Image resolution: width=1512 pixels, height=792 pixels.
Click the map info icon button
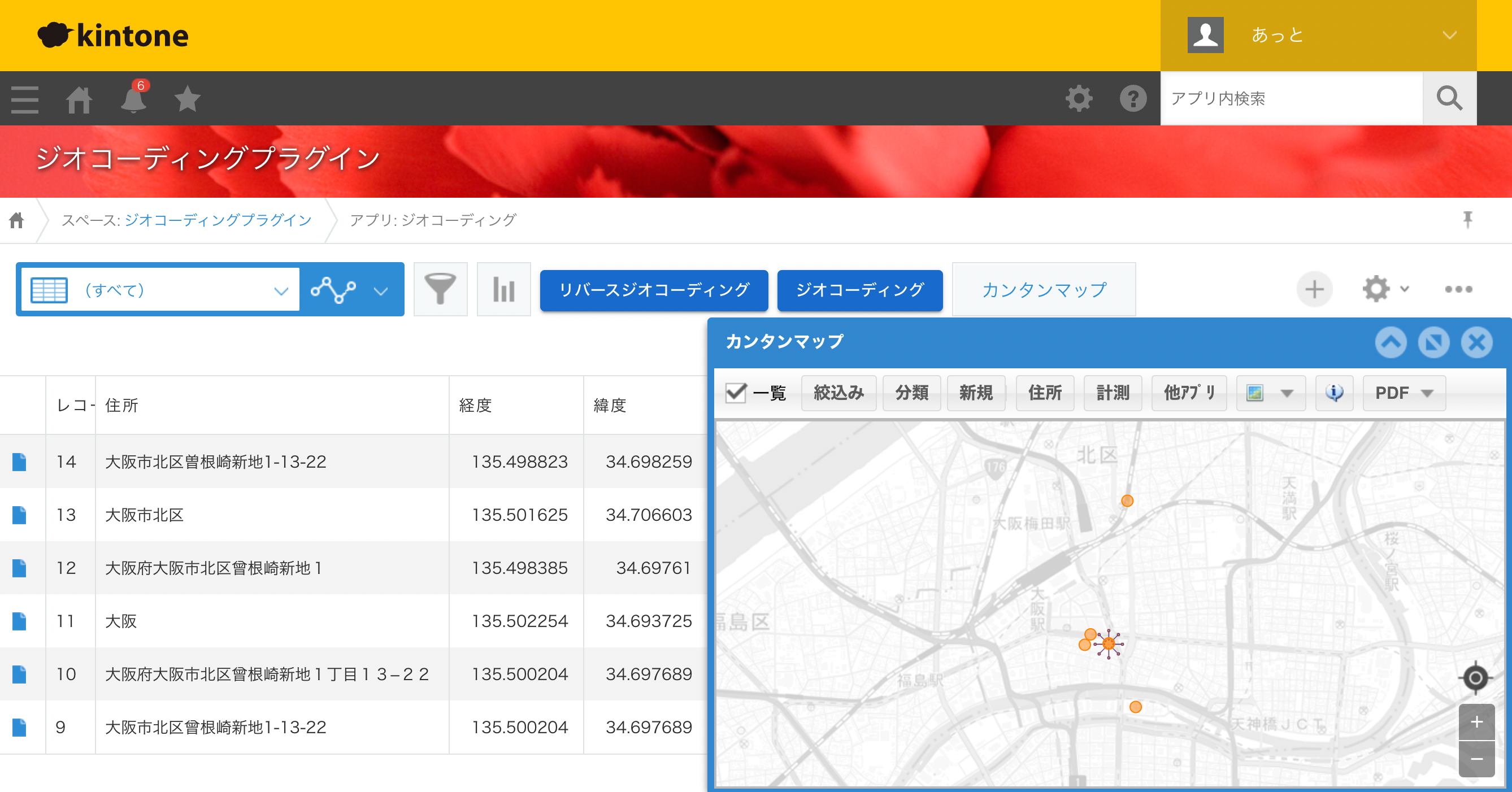1333,393
